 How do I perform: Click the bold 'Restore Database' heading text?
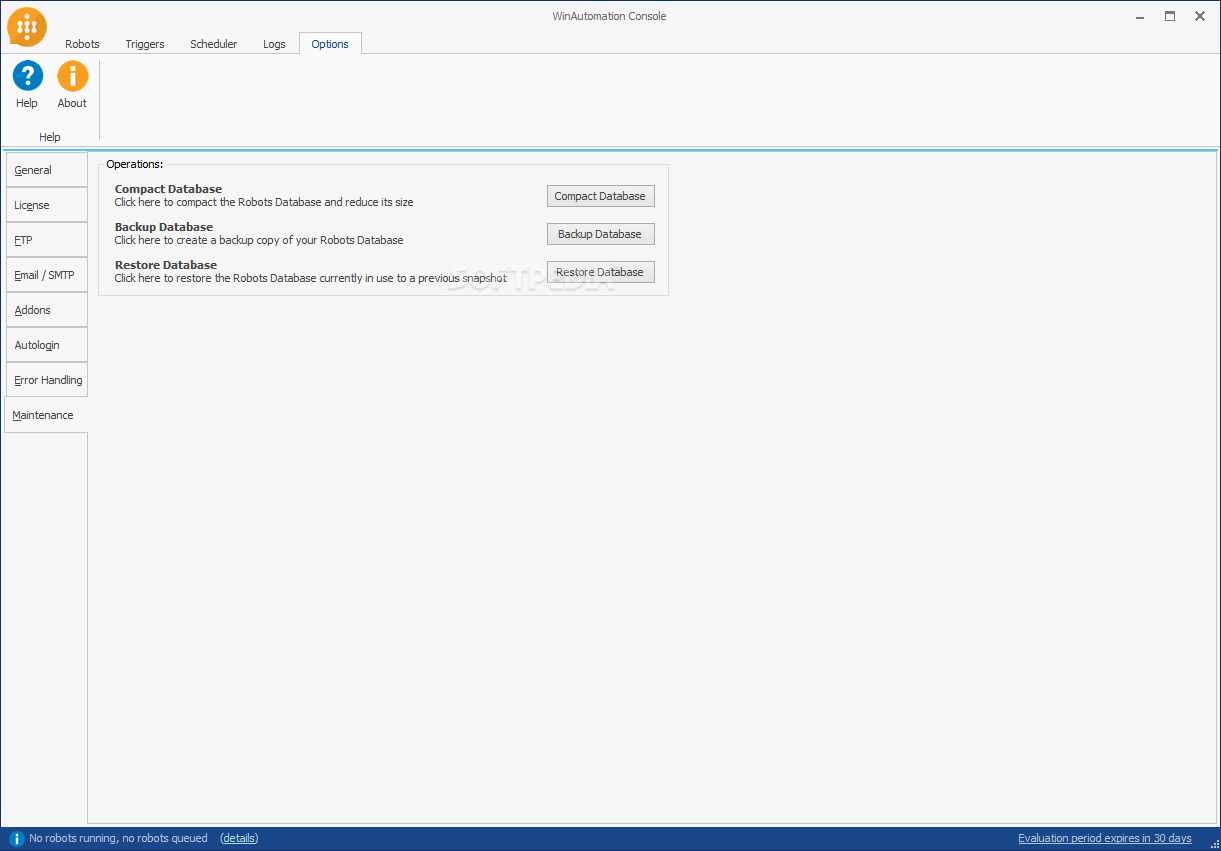click(x=166, y=265)
